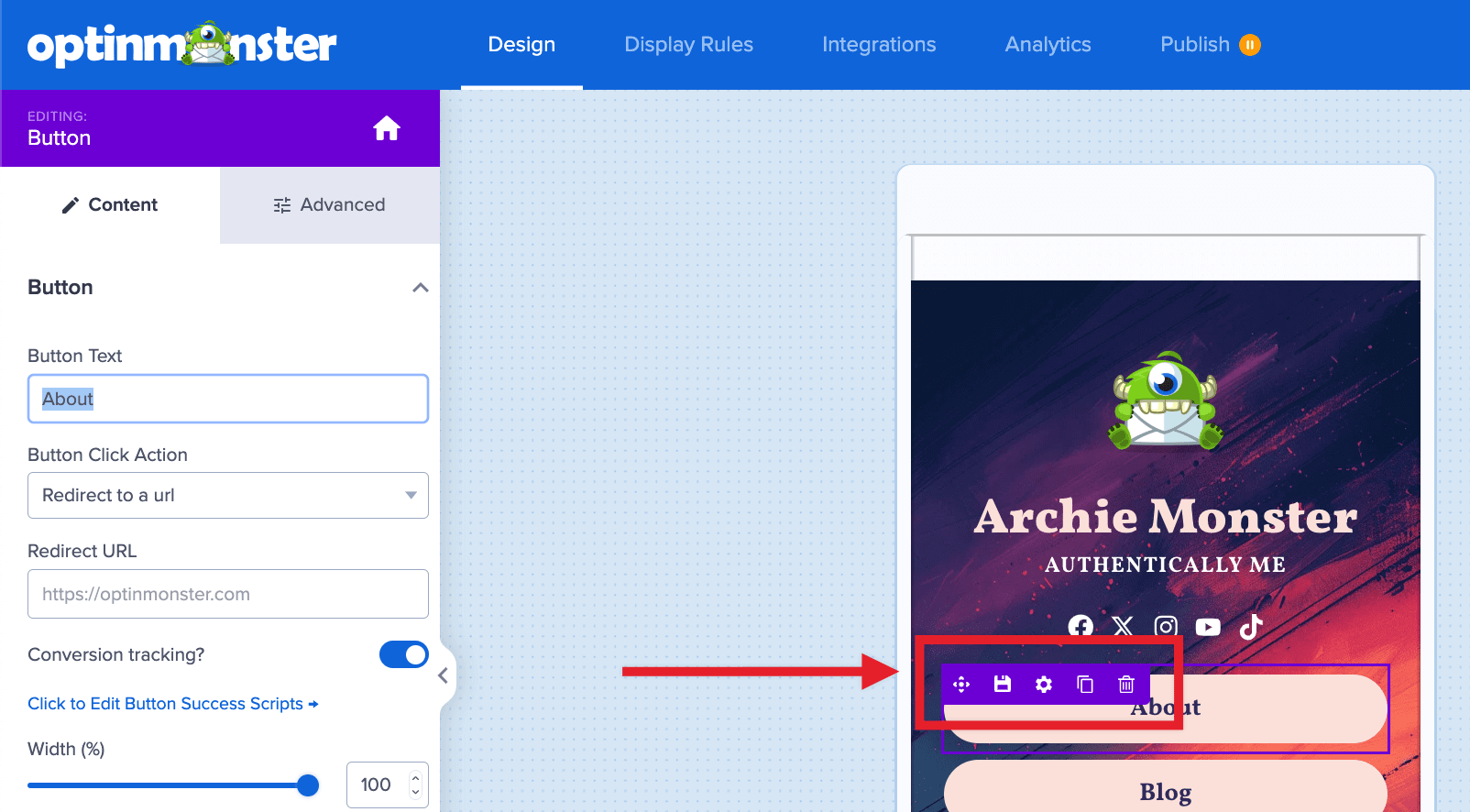Click the Instagram social icon
This screenshot has height=812, width=1470.
1166,627
